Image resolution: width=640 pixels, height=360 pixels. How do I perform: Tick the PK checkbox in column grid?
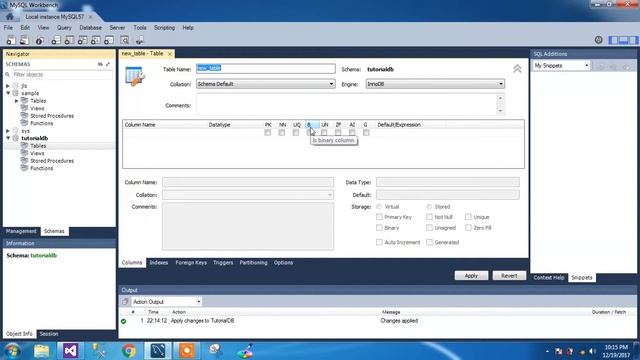[x=268, y=133]
